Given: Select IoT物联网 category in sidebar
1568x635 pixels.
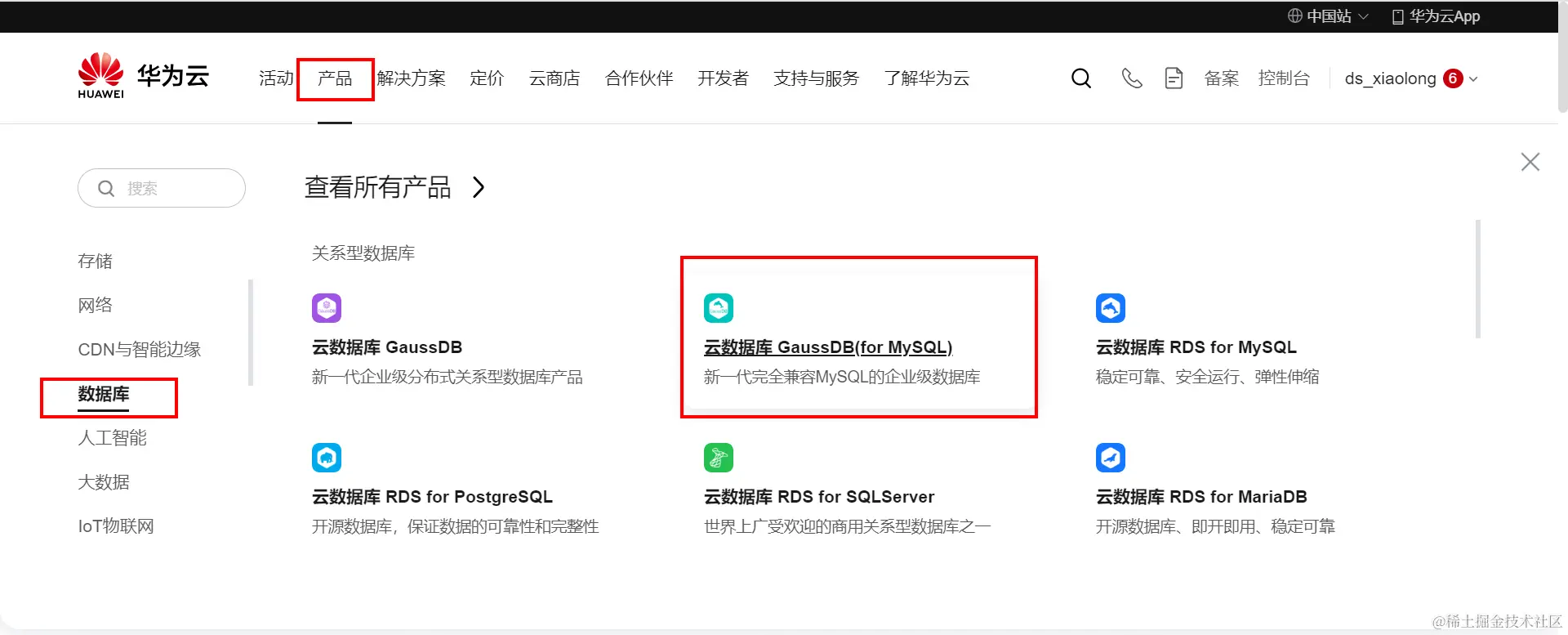Looking at the screenshot, I should tap(116, 526).
